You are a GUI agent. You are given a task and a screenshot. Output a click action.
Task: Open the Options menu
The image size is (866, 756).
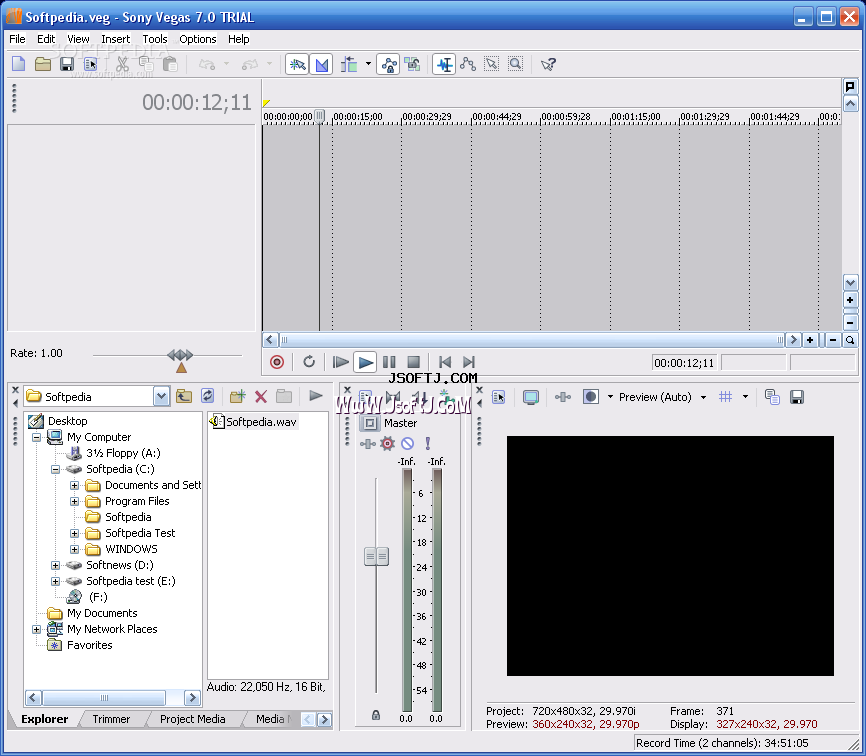click(x=198, y=39)
